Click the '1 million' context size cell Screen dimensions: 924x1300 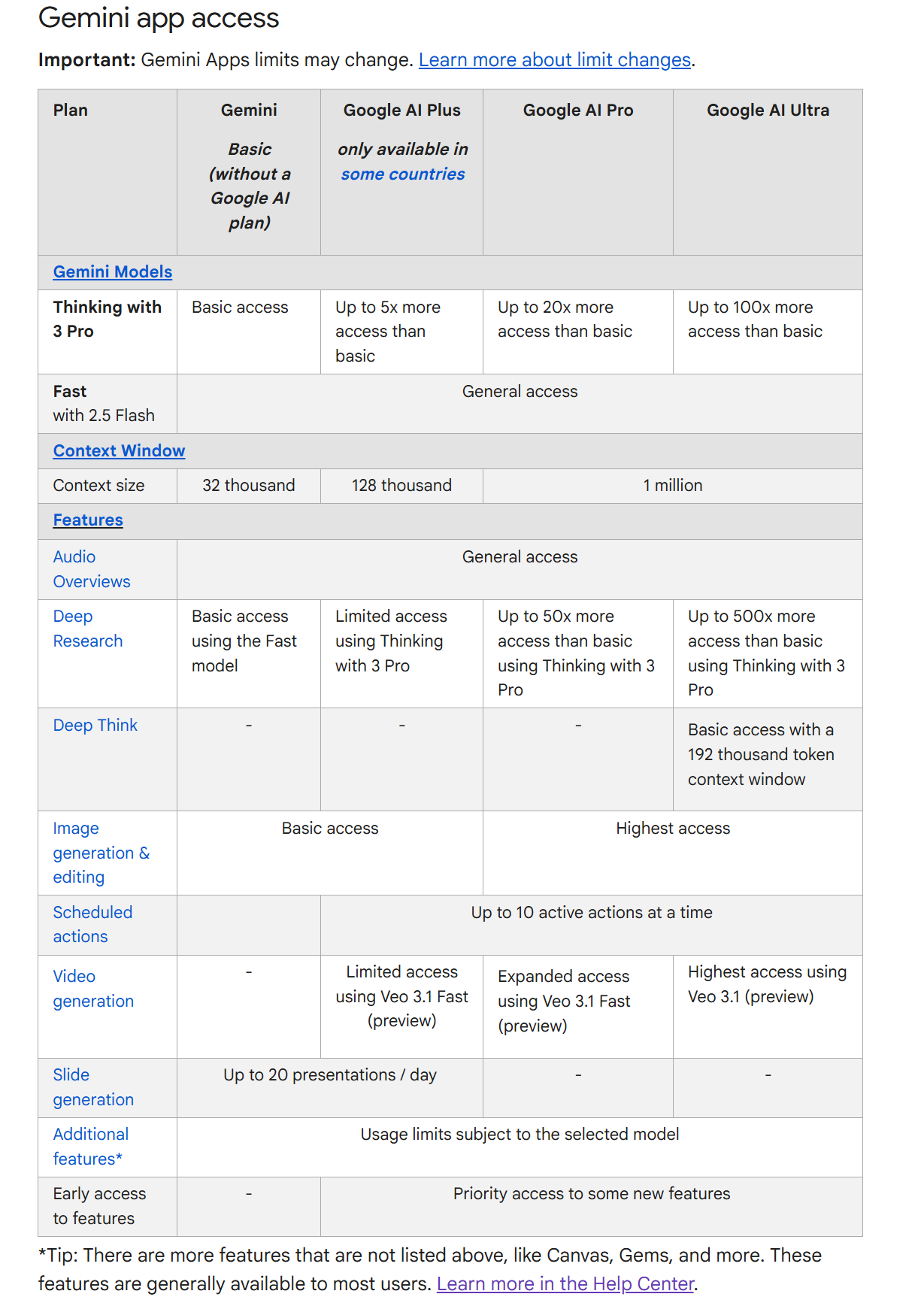[672, 486]
